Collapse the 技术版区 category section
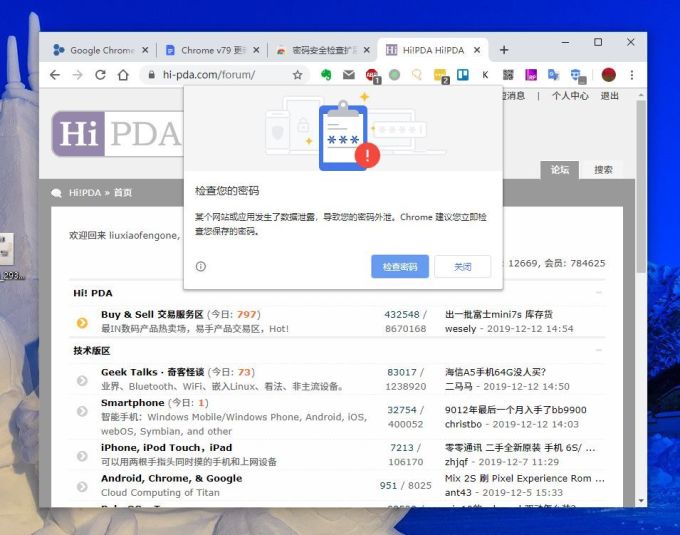The height and width of the screenshot is (535, 680). click(599, 350)
